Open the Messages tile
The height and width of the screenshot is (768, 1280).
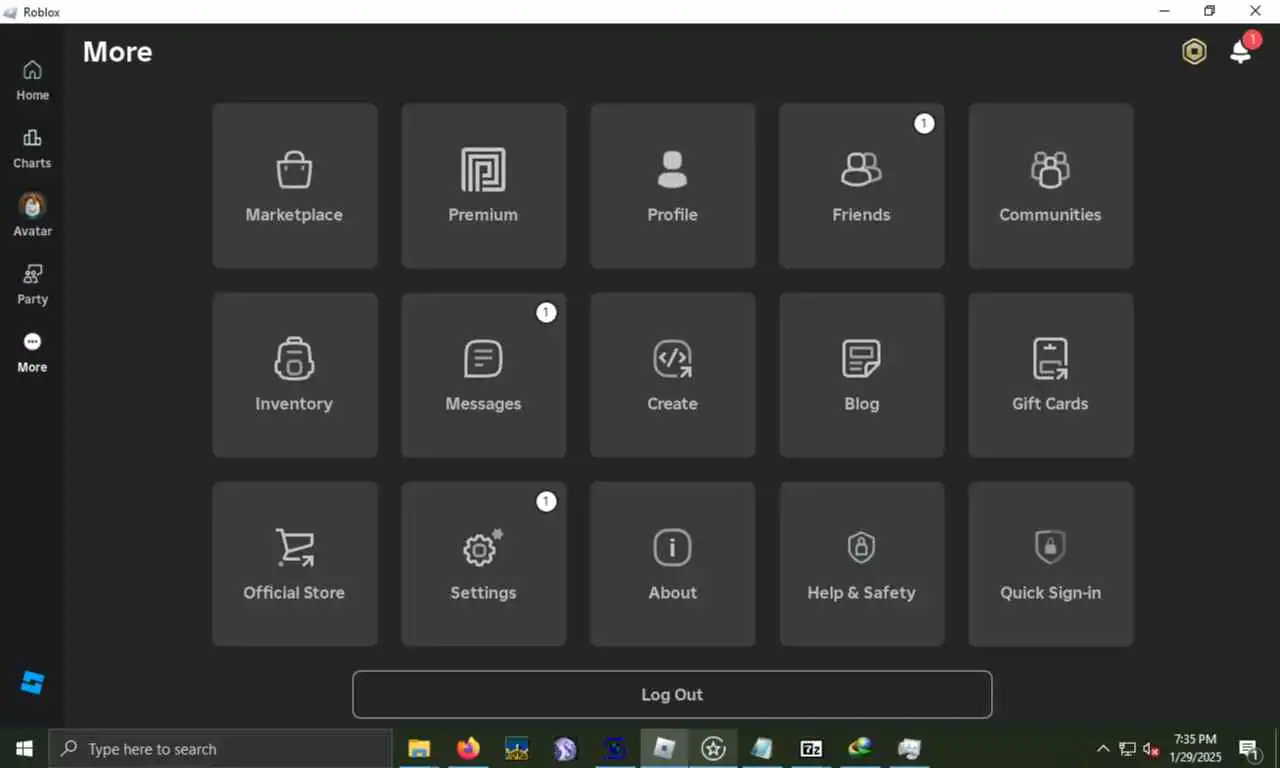pyautogui.click(x=483, y=375)
